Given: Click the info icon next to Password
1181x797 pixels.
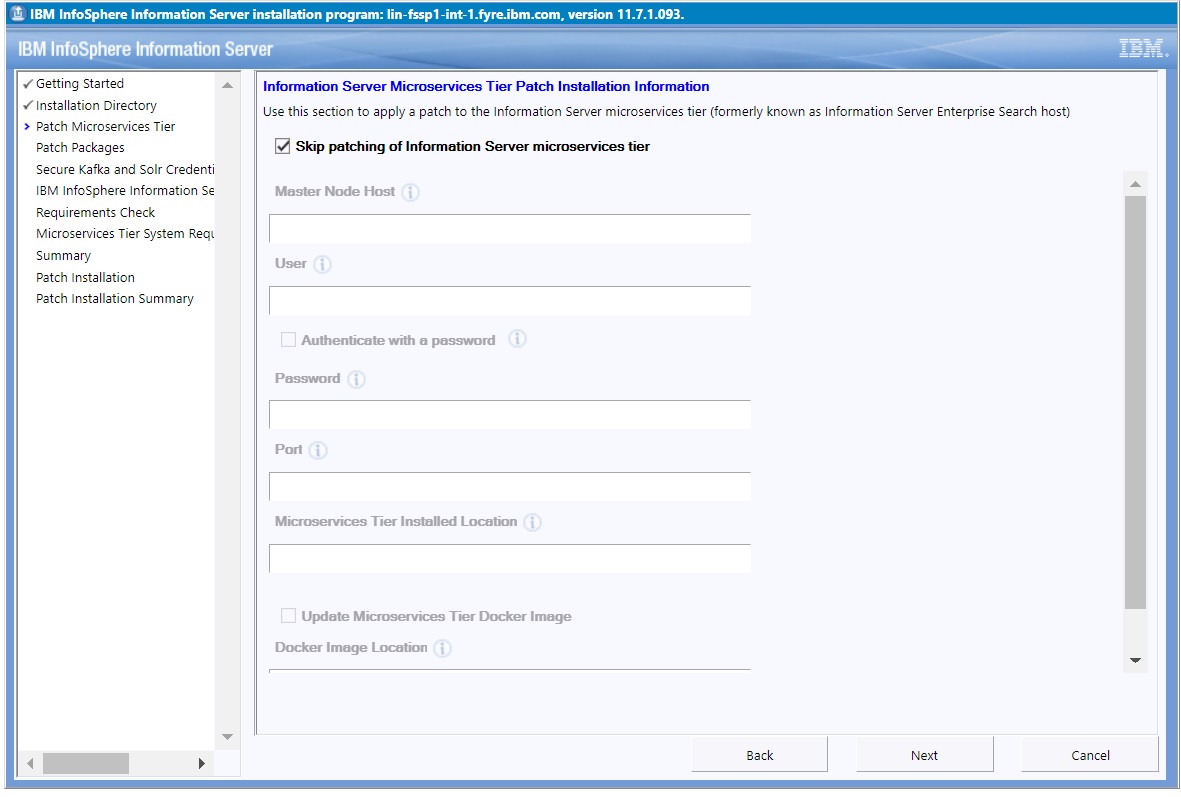Looking at the screenshot, I should (x=356, y=379).
